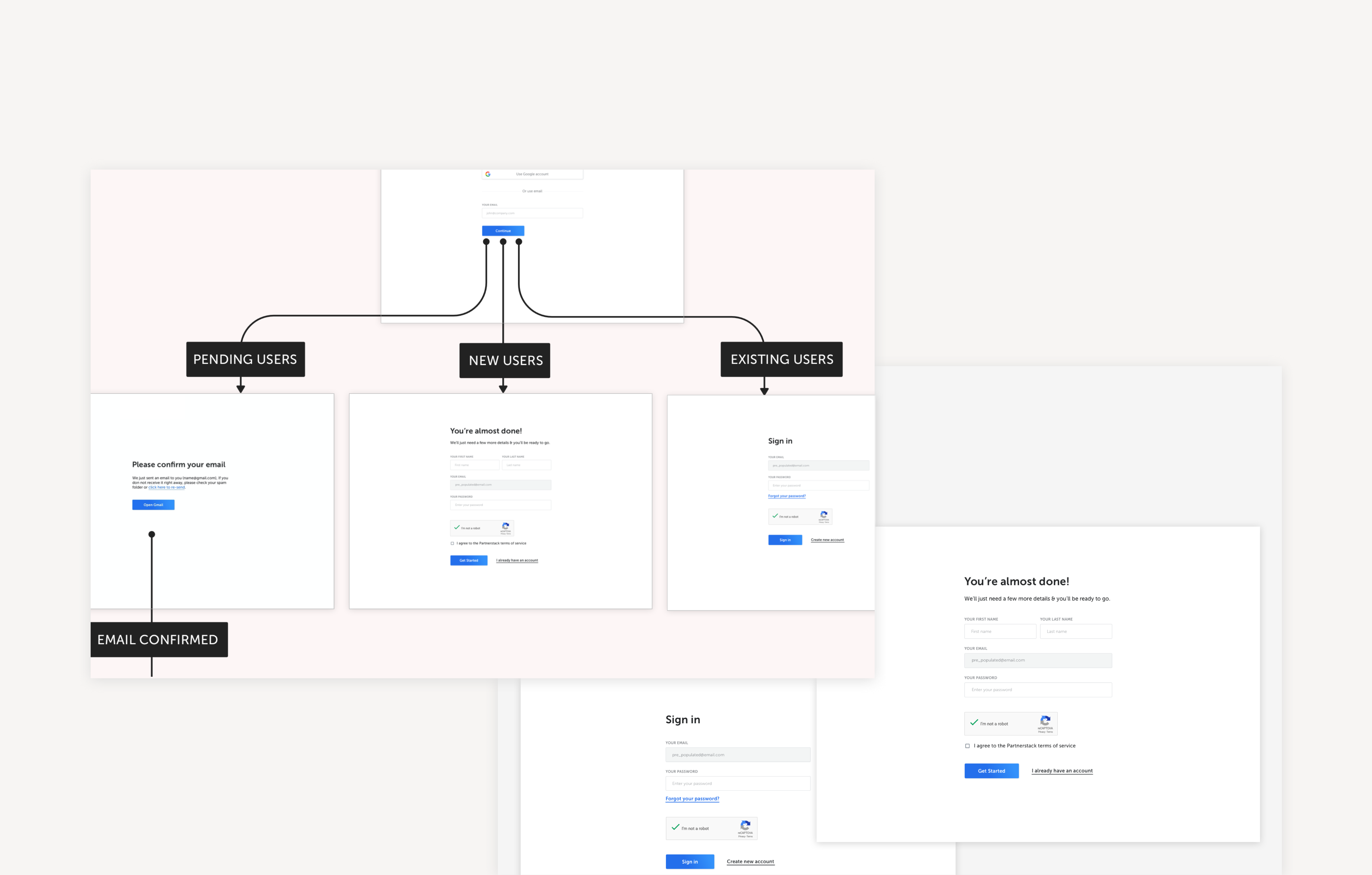Screen dimensions: 1372x875
Task: Open the large 'Forgot your password?' link
Action: click(x=692, y=799)
